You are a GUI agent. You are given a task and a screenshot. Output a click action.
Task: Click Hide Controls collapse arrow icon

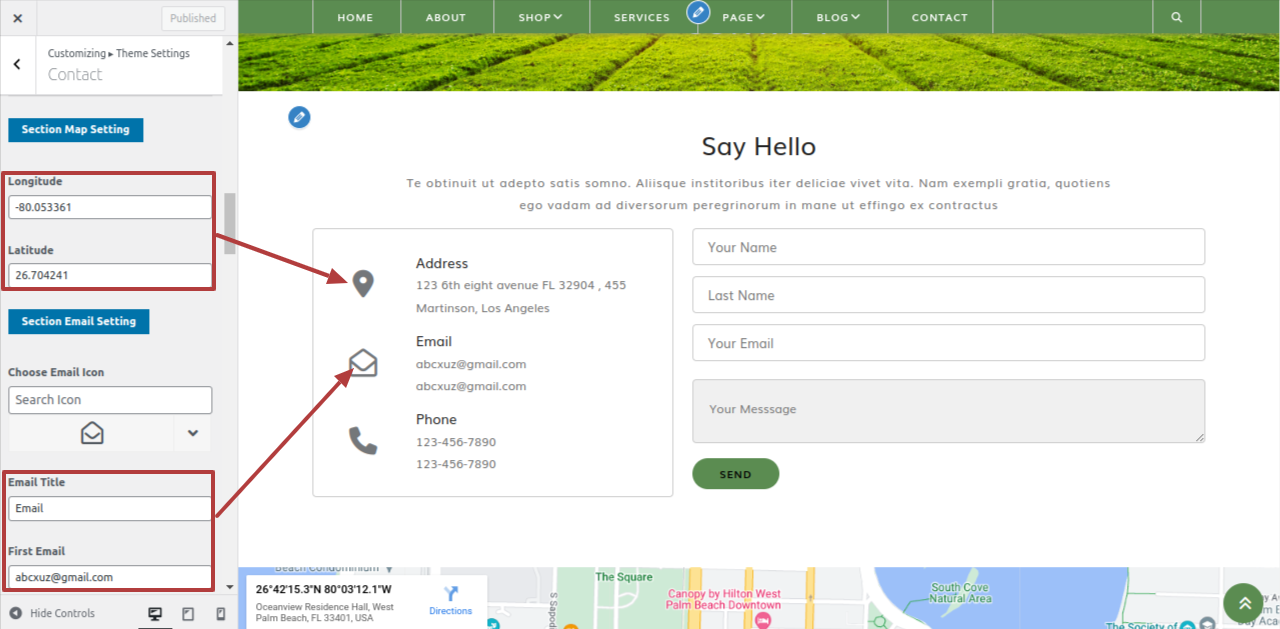point(16,613)
